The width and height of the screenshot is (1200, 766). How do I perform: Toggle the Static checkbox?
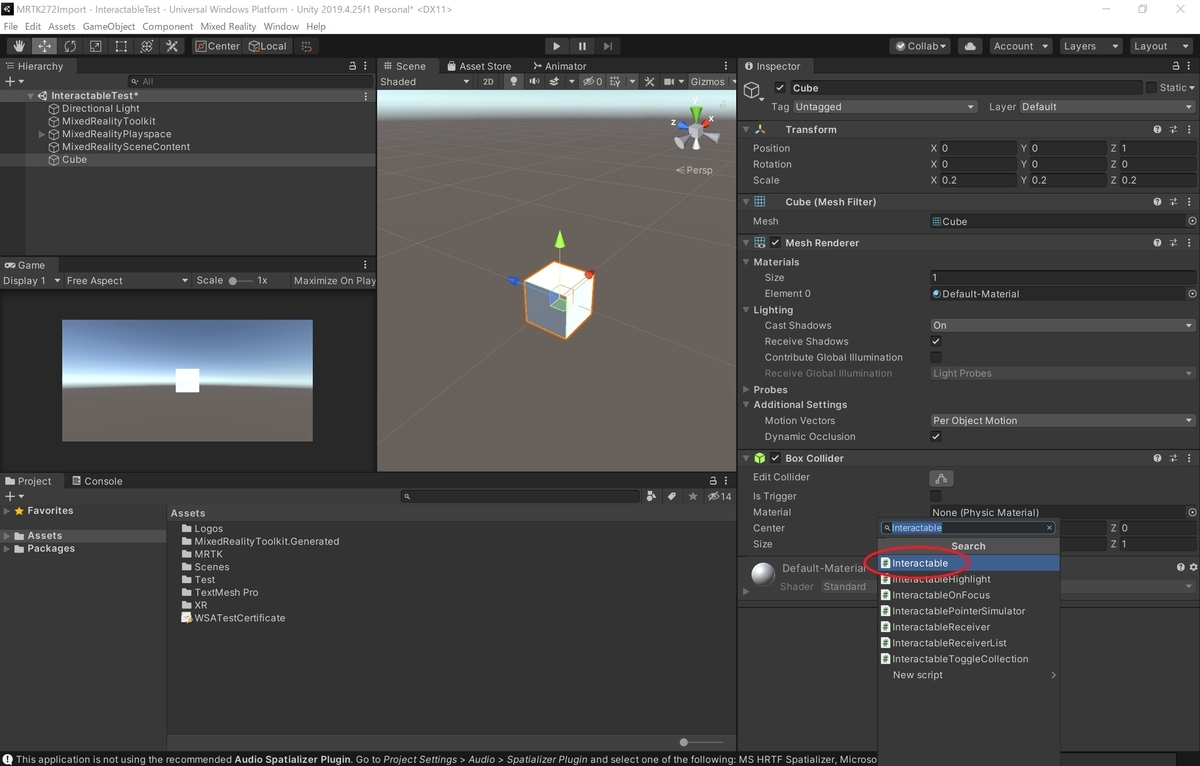(x=1151, y=88)
